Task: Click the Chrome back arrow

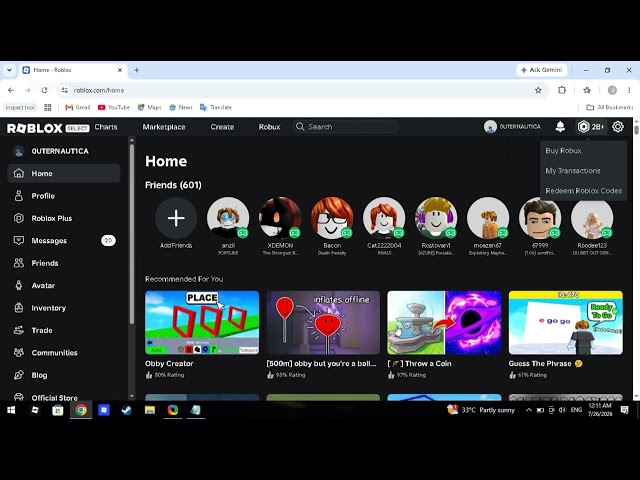Action: coord(11,90)
